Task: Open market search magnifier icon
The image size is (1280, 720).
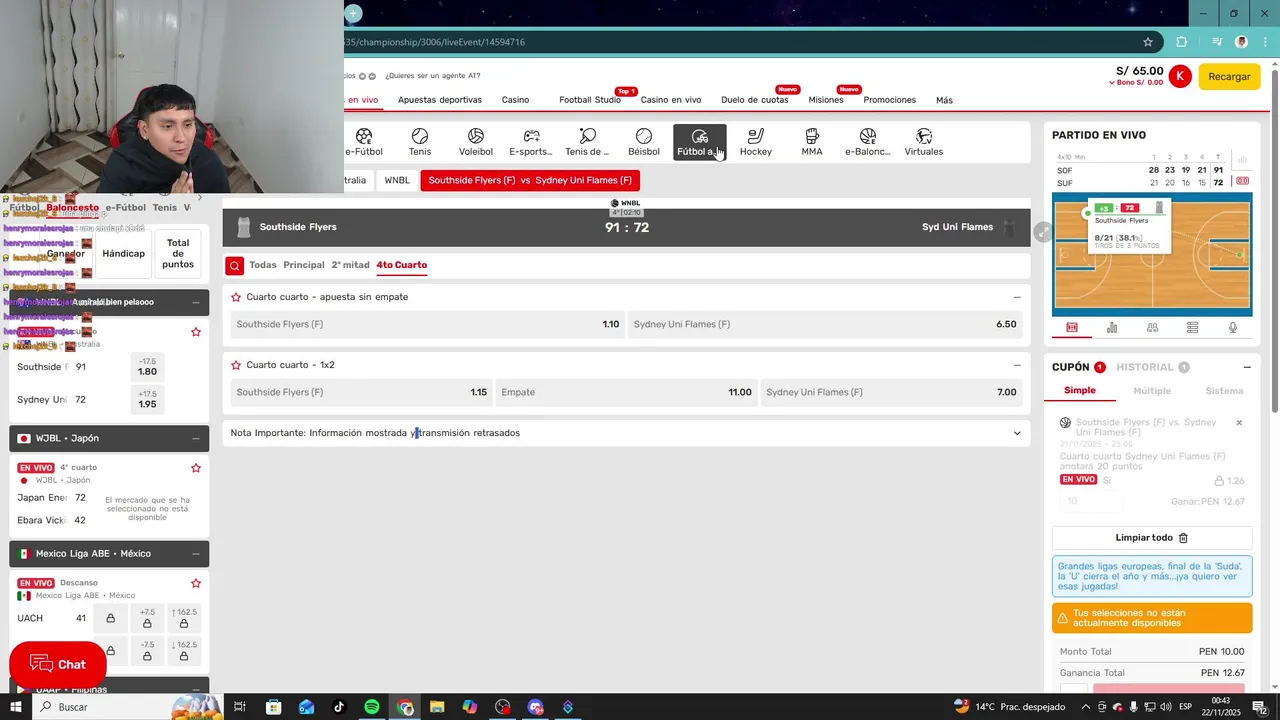Action: (x=234, y=265)
